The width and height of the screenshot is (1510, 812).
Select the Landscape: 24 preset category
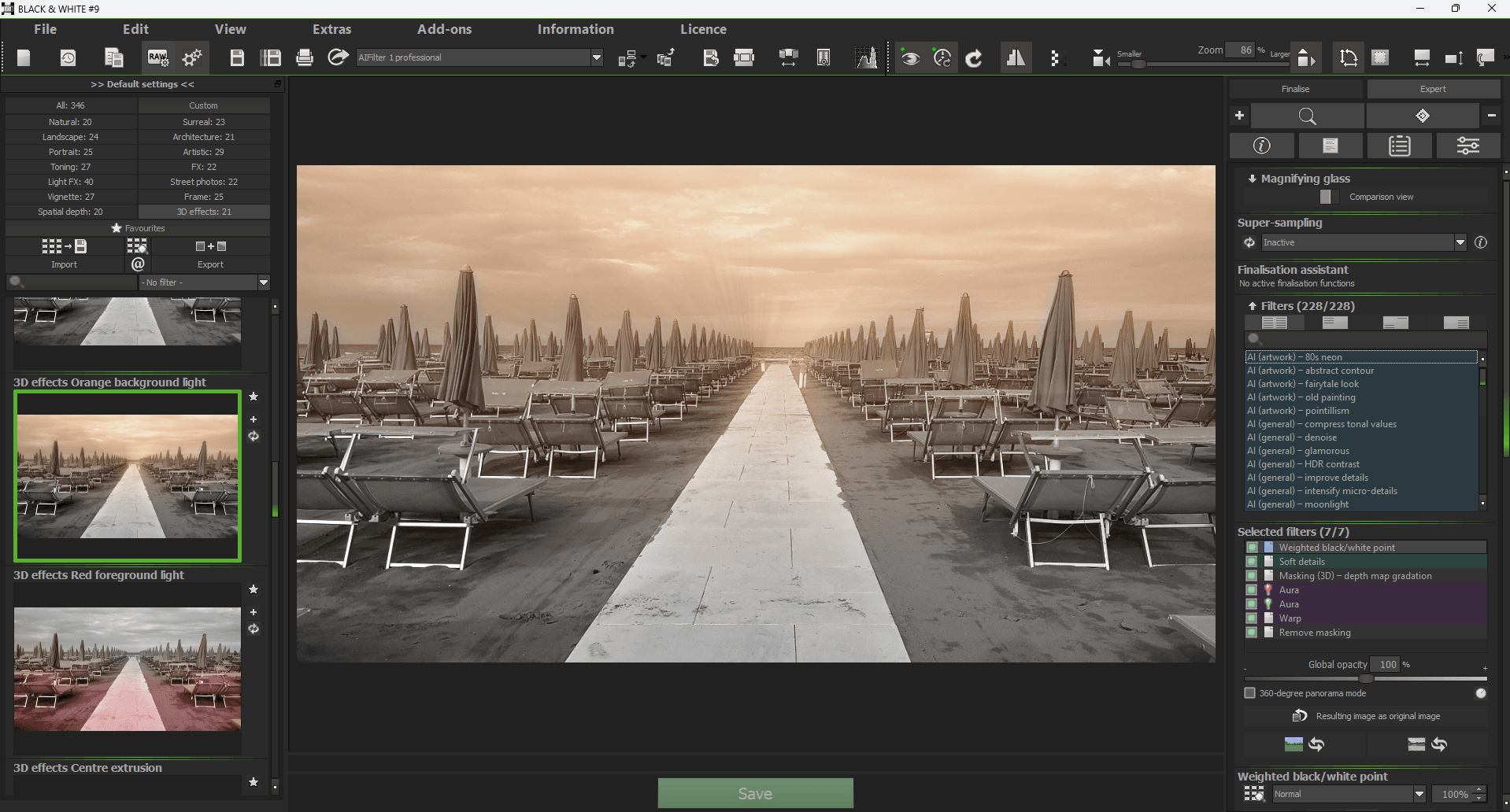[71, 137]
